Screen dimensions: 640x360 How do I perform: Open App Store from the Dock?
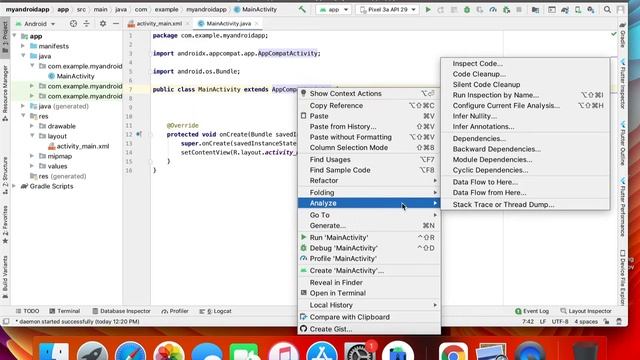(x=322, y=351)
